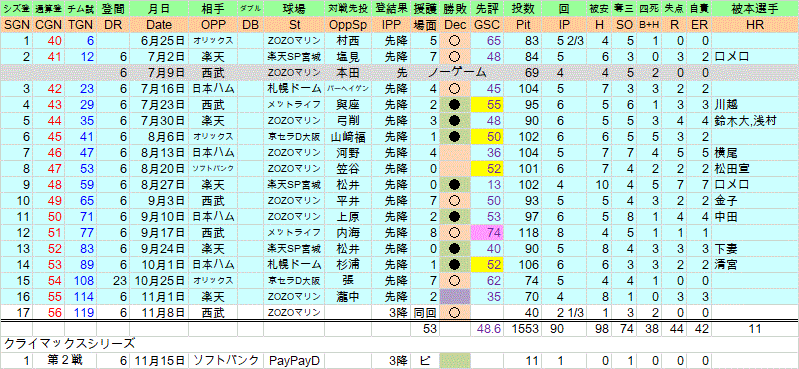Click the OppSp column header
Image resolution: width=799 pixels, height=369 pixels.
pos(349,24)
